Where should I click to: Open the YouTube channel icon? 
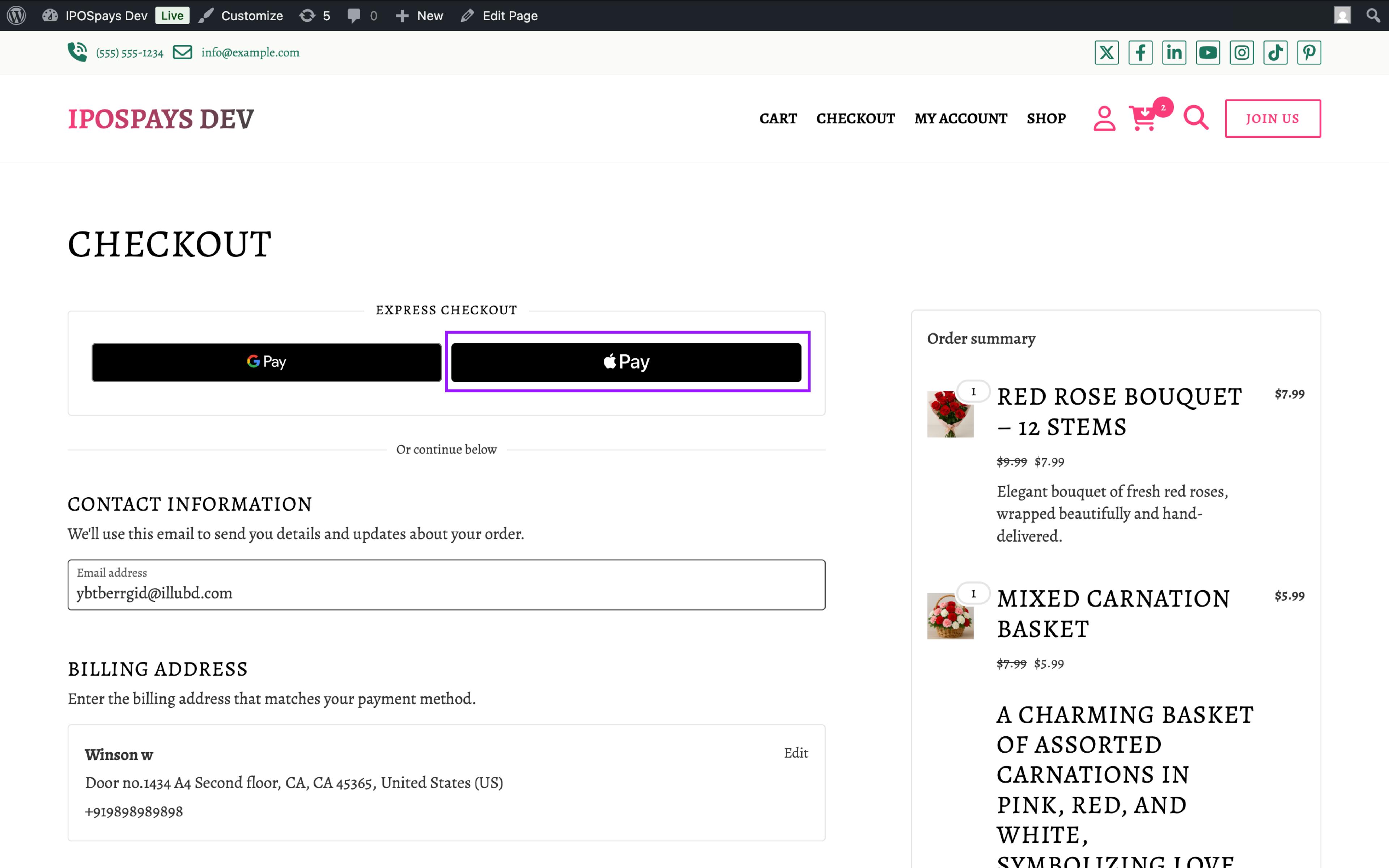[1208, 52]
